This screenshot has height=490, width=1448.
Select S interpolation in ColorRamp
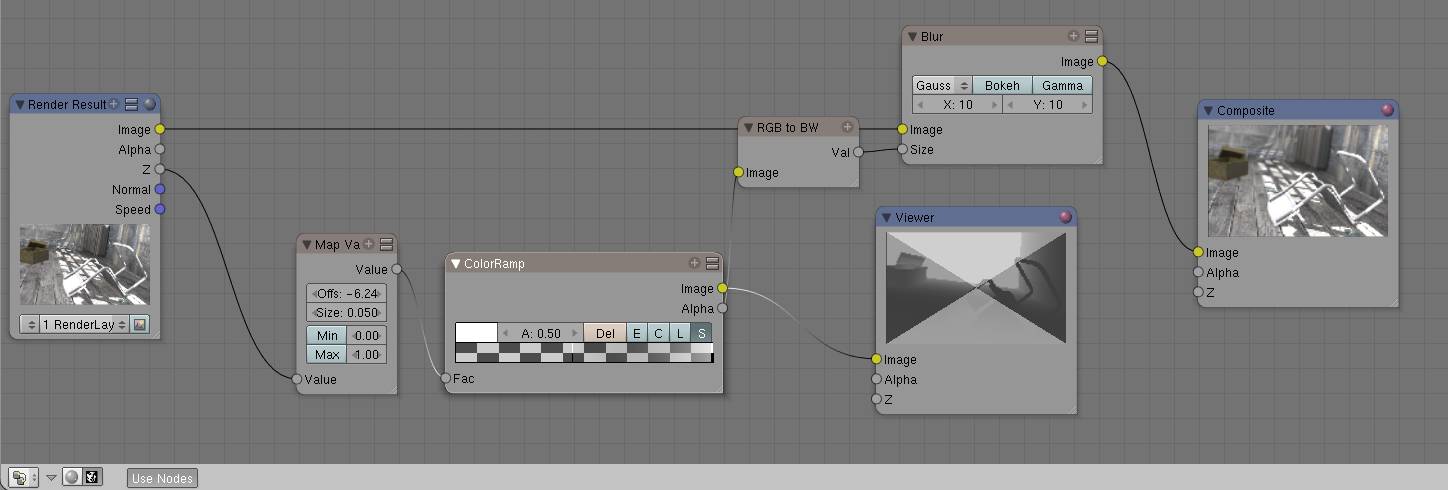pyautogui.click(x=702, y=332)
